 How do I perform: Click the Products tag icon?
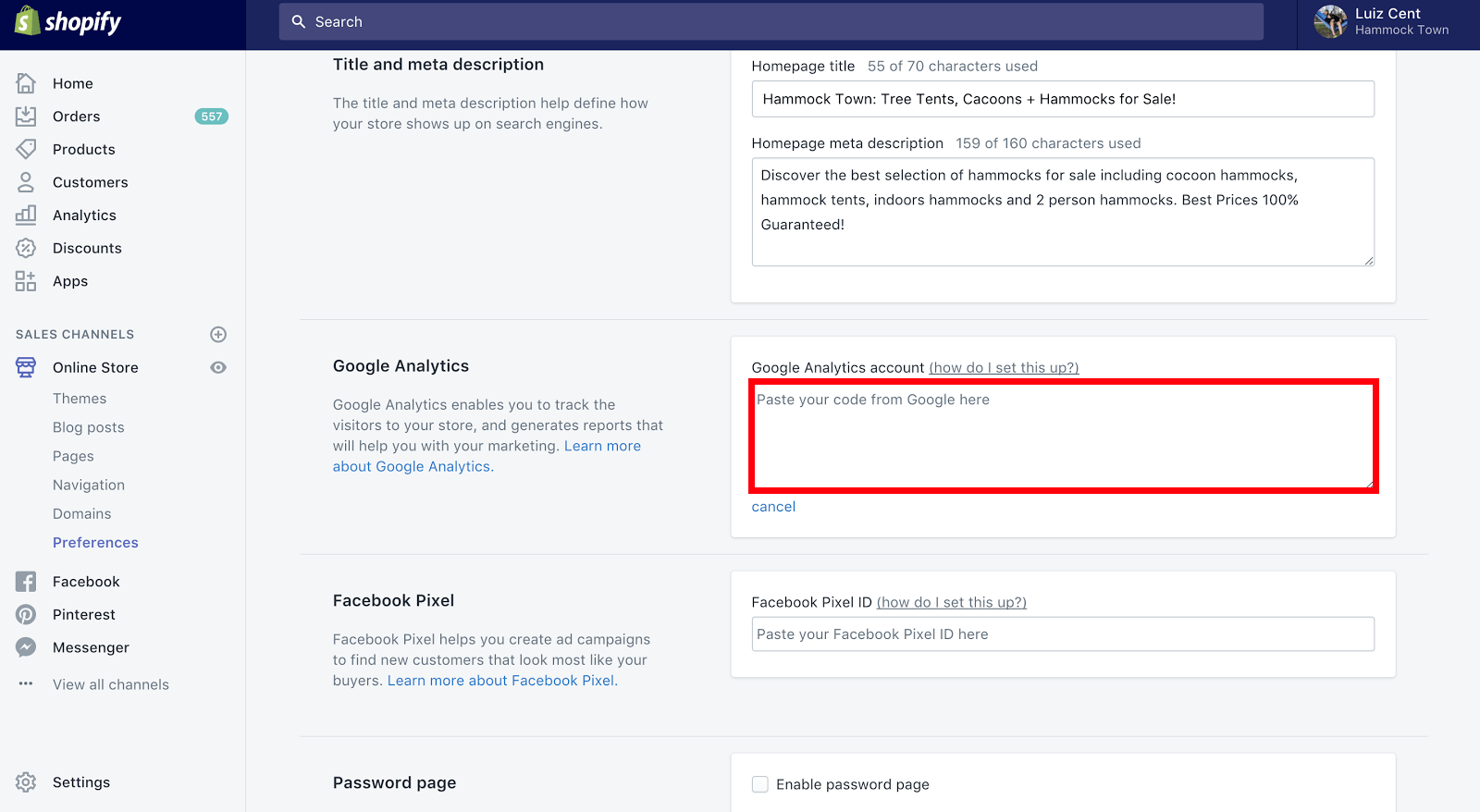pos(26,149)
